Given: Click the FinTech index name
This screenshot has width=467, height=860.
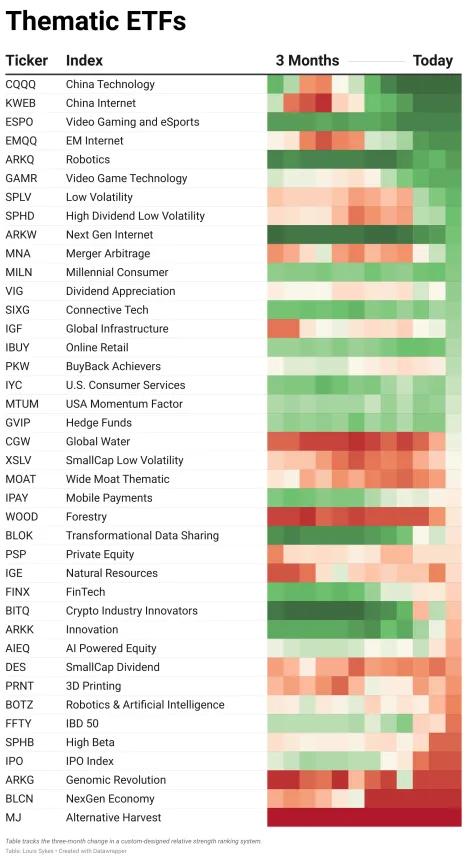Looking at the screenshot, I should (x=85, y=592).
